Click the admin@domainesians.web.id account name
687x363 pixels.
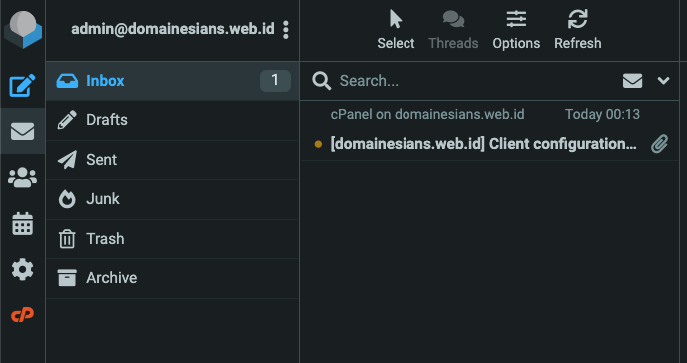tap(173, 29)
